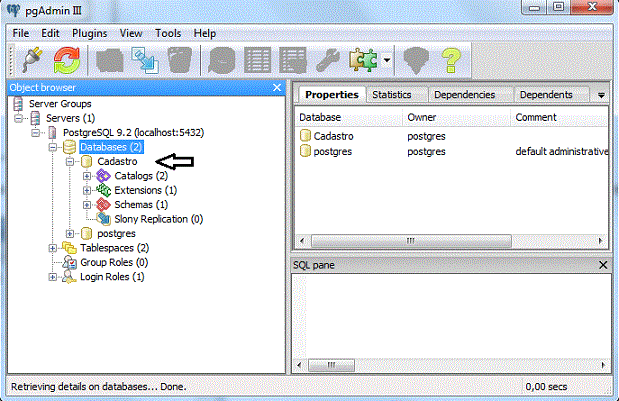Expand the Tablespaces (2) node

(53, 248)
